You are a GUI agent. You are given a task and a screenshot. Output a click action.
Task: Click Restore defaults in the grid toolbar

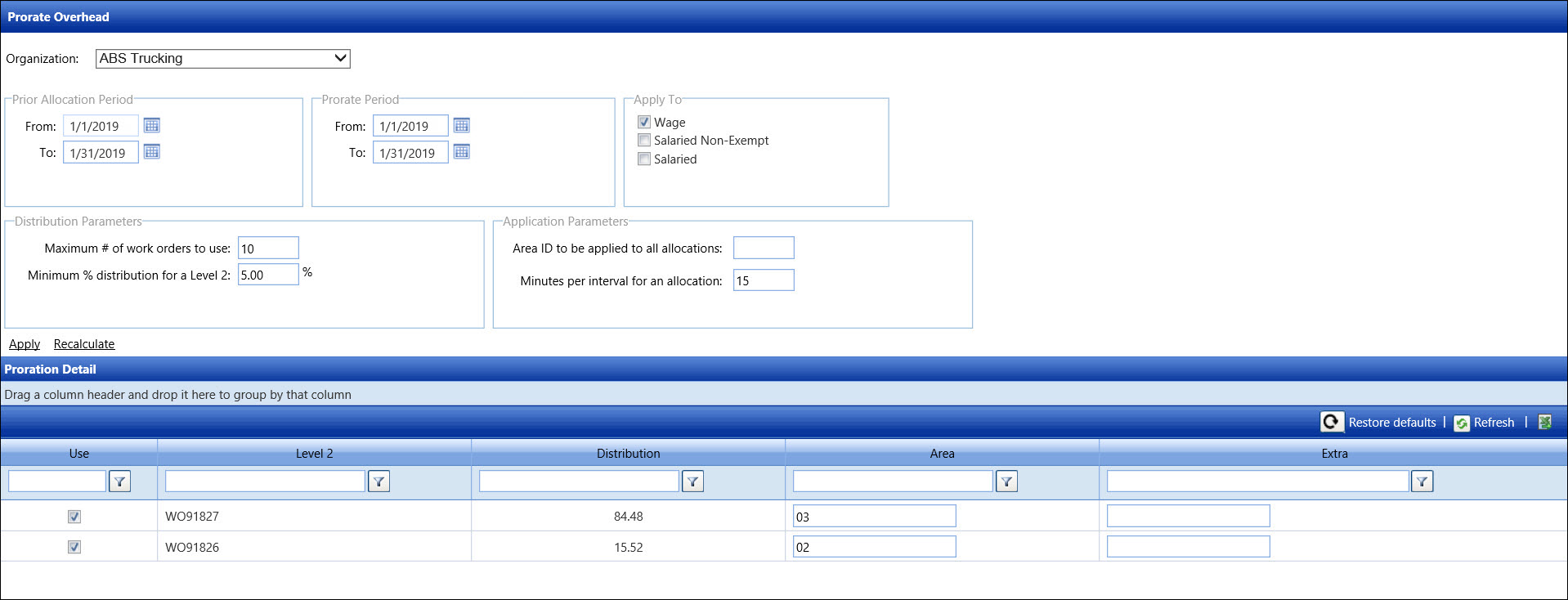[x=1391, y=422]
